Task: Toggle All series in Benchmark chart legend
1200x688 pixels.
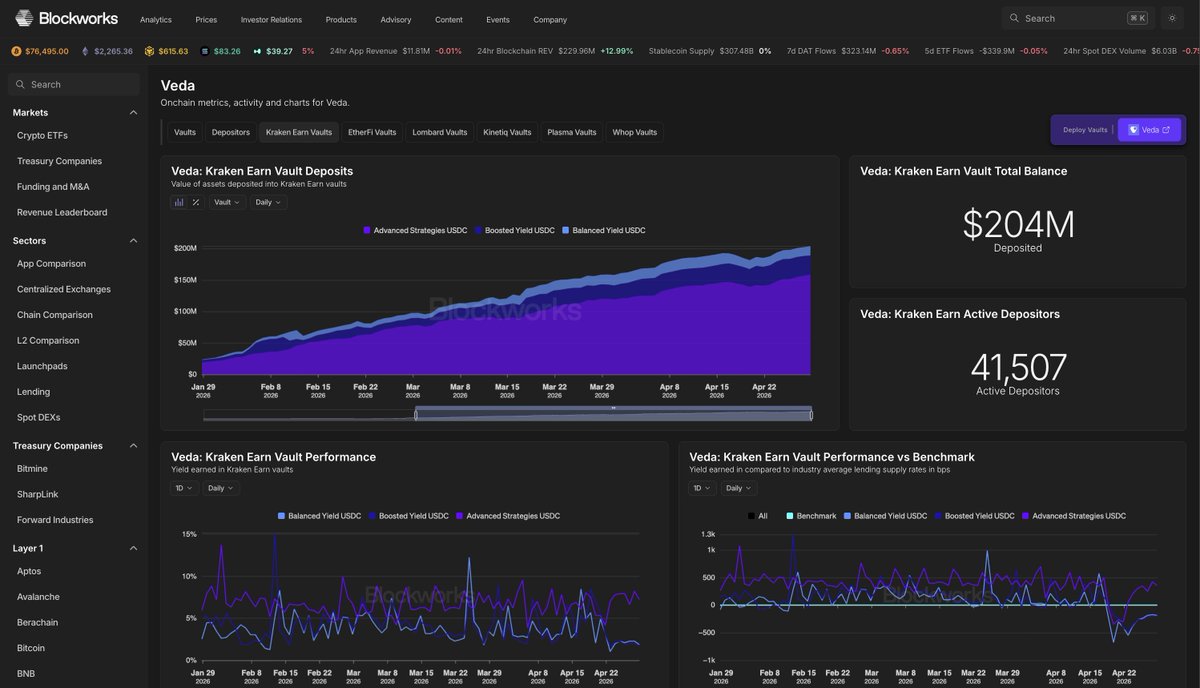Action: [758, 516]
